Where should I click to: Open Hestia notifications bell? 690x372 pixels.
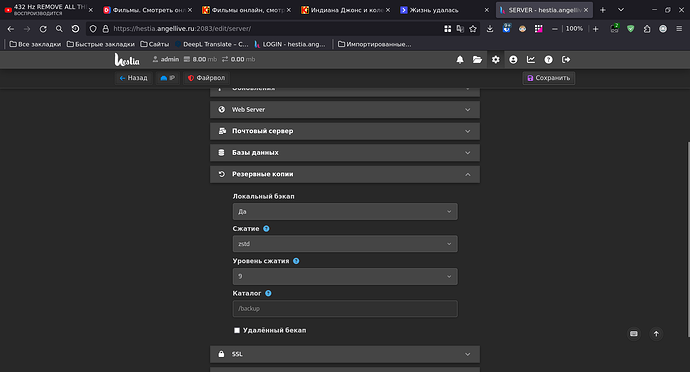click(460, 59)
